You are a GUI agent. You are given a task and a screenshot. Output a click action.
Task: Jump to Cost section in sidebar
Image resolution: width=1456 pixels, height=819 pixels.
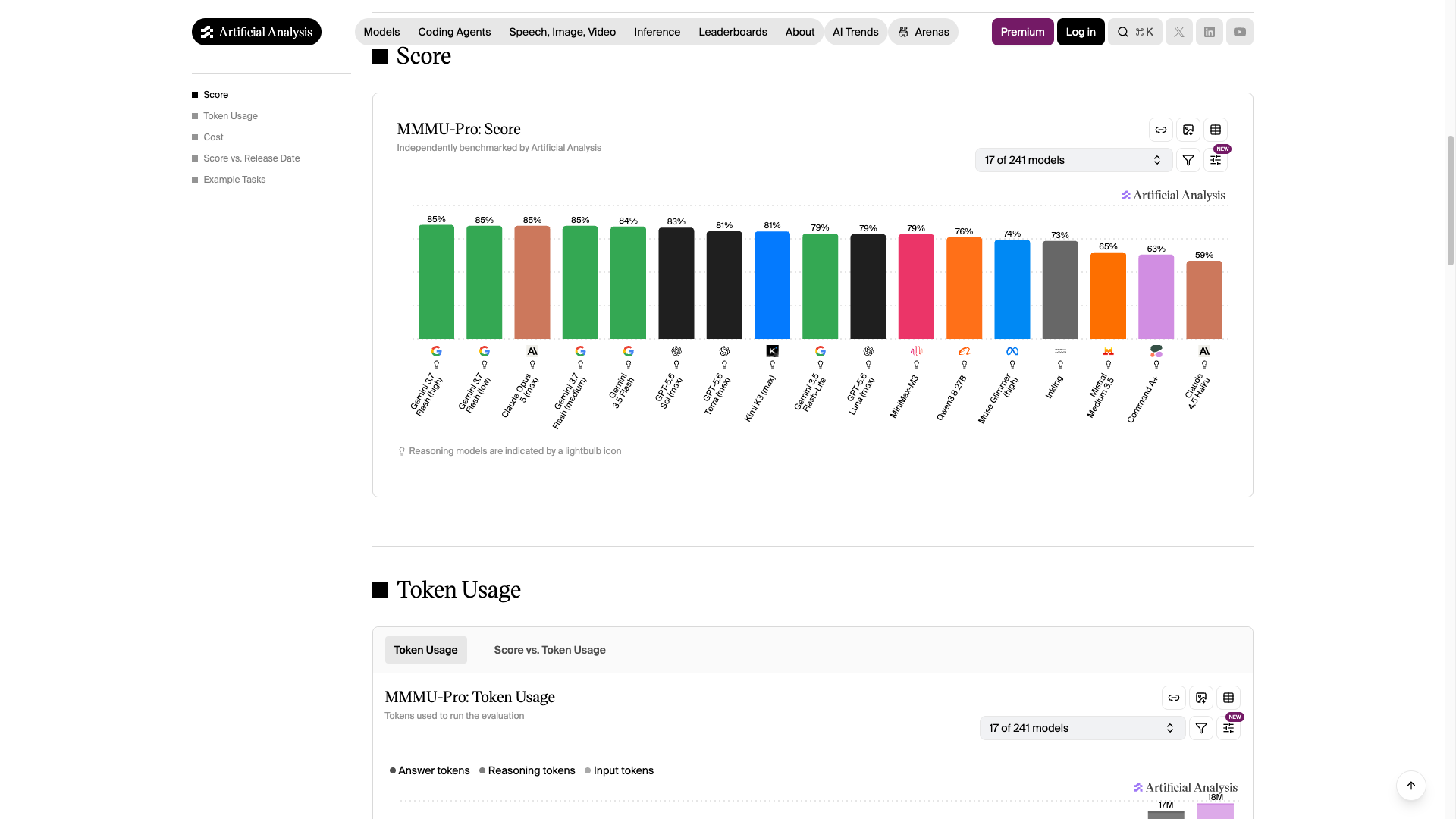point(213,137)
